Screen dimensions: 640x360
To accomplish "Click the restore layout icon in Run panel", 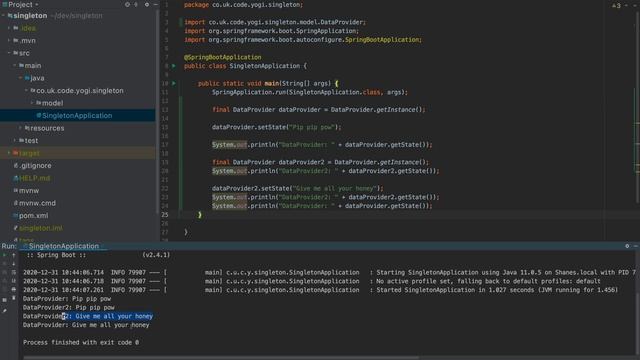I will (x=4, y=300).
